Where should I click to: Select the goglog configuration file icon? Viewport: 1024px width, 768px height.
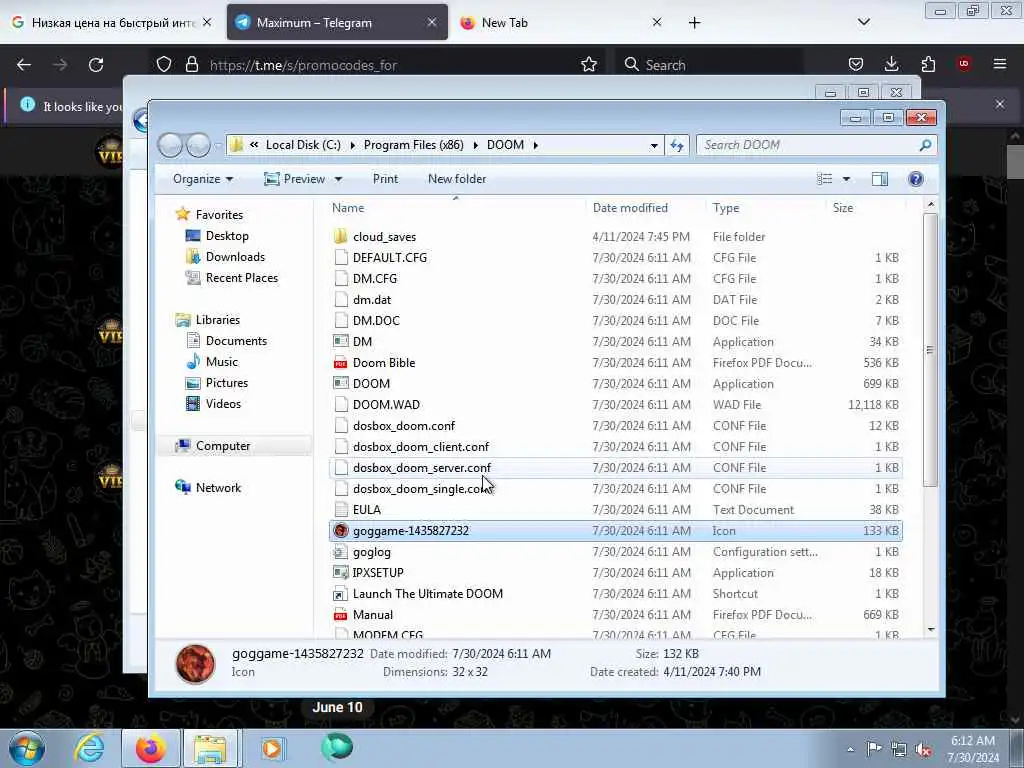pos(340,552)
